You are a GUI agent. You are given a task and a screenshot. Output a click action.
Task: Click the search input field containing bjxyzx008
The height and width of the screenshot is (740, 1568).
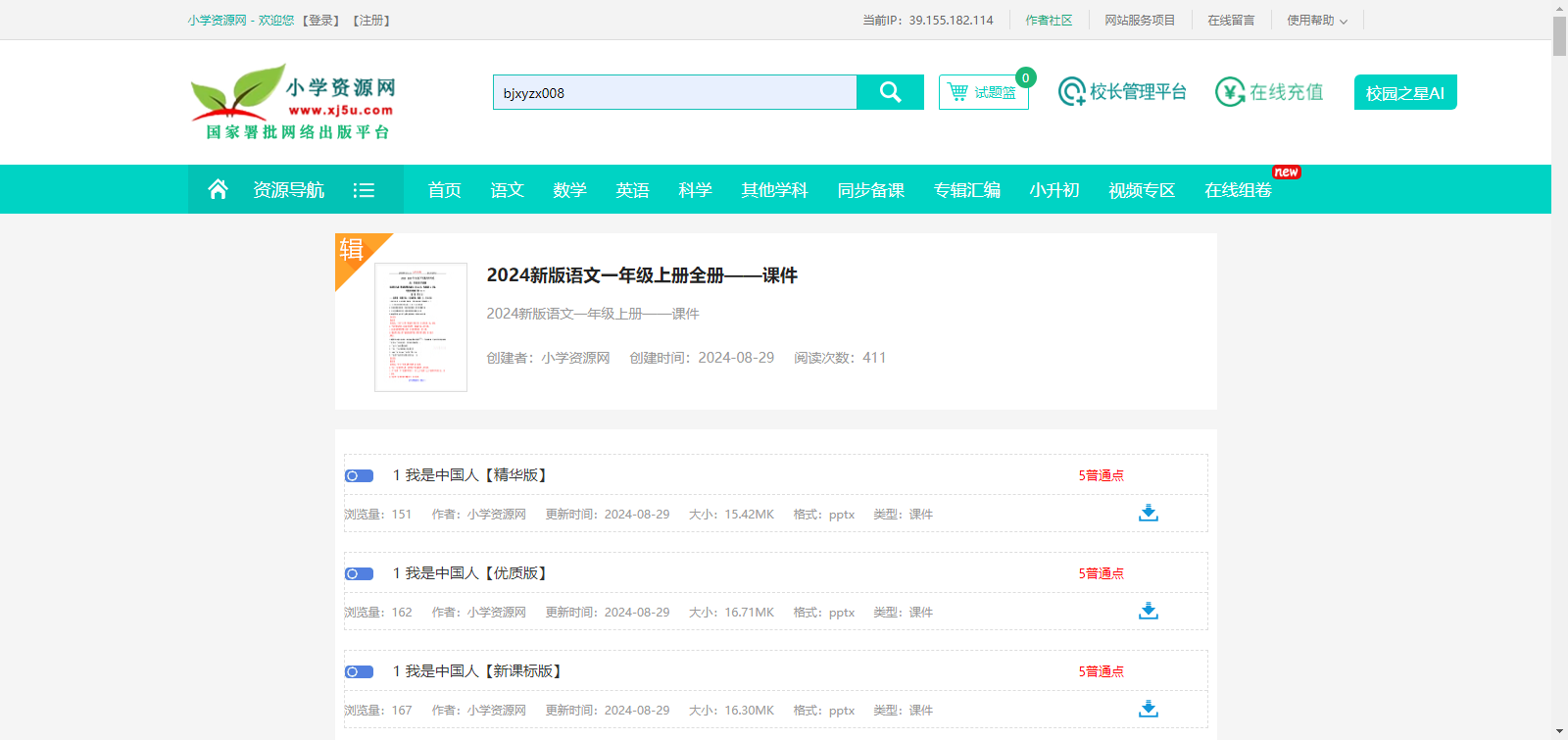point(674,92)
